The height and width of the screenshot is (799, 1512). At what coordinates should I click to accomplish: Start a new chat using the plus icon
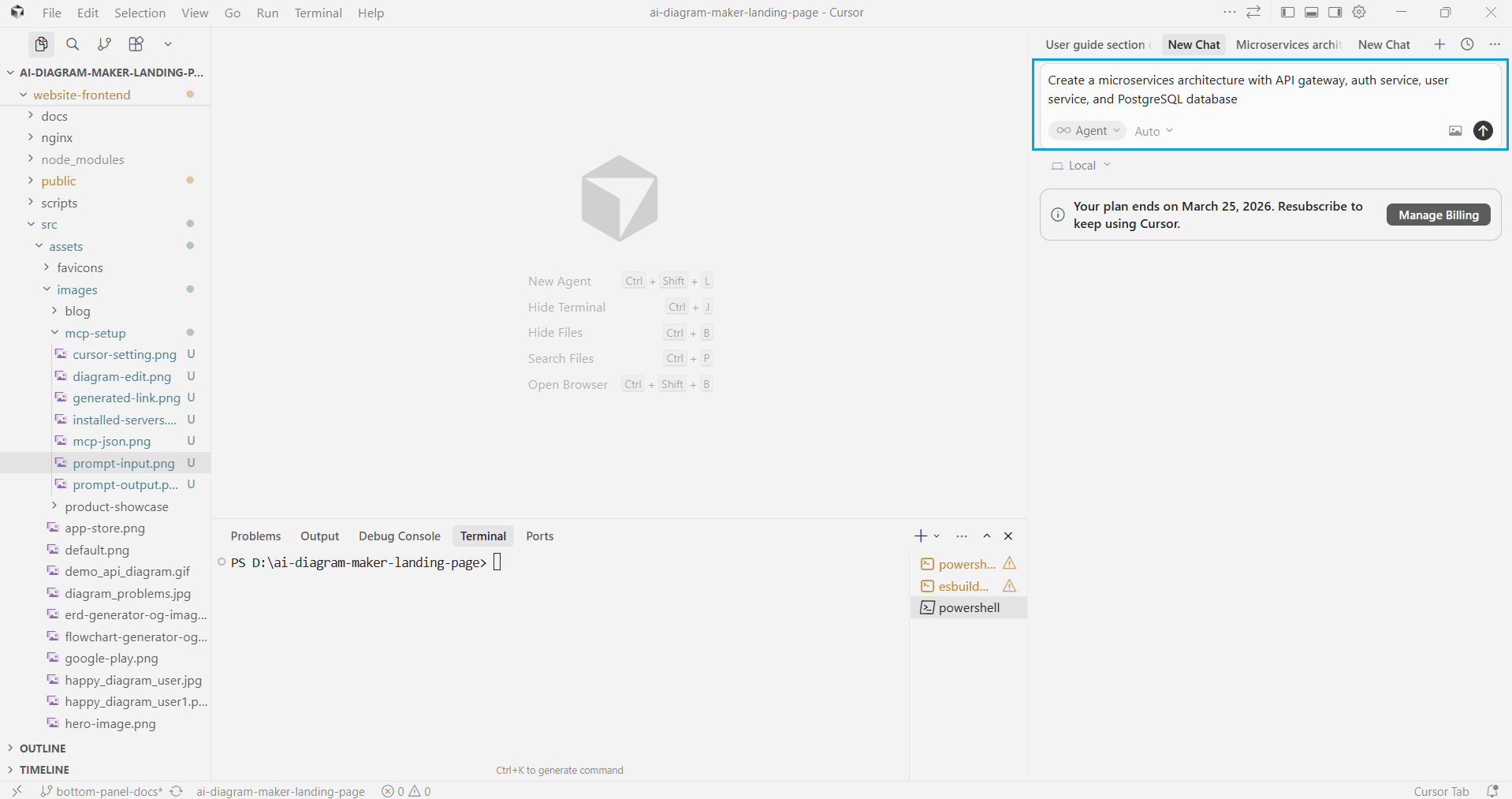pyautogui.click(x=1440, y=44)
